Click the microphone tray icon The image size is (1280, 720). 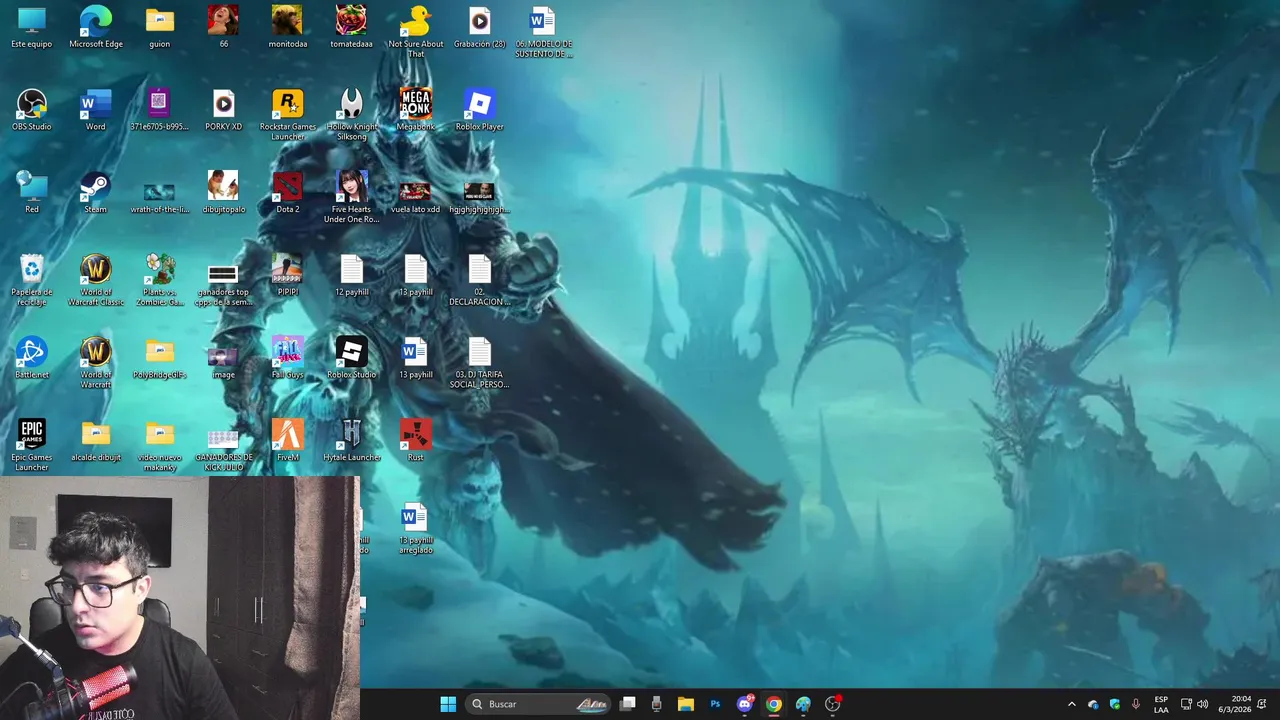coord(1136,704)
